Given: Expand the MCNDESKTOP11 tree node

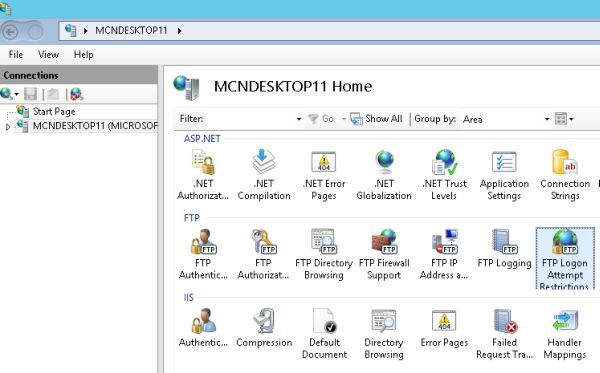Looking at the screenshot, I should (x=7, y=127).
